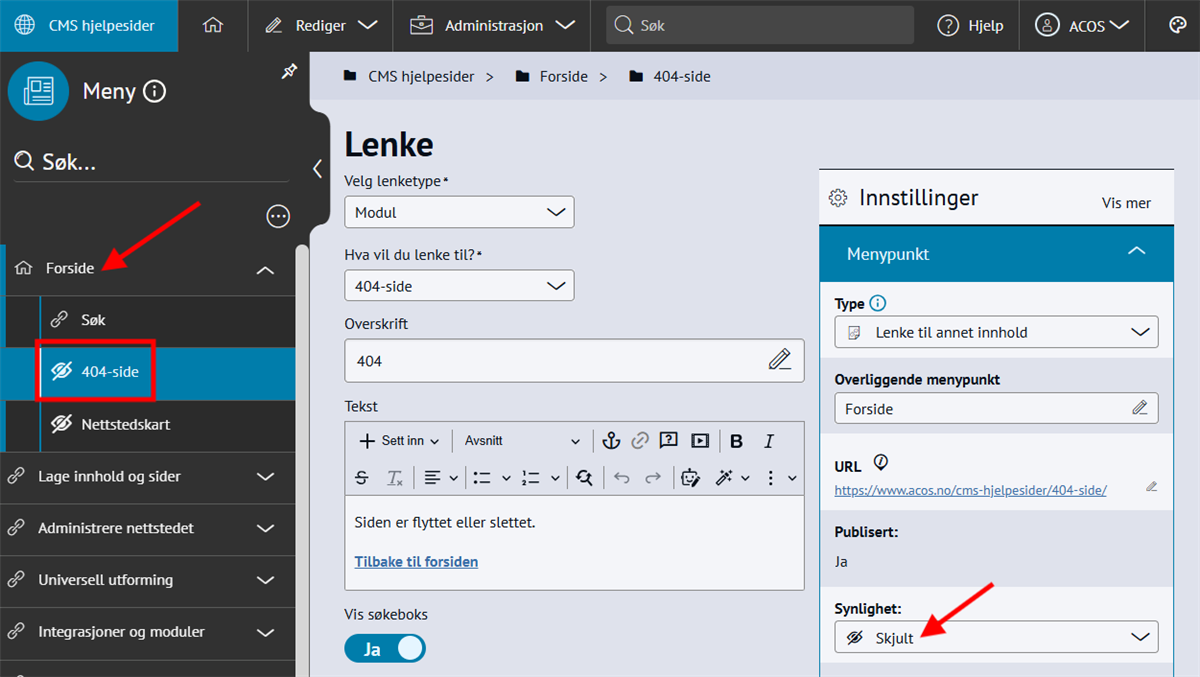Open the Velg lenketype dropdown
Image resolution: width=1200 pixels, height=677 pixels.
click(459, 212)
